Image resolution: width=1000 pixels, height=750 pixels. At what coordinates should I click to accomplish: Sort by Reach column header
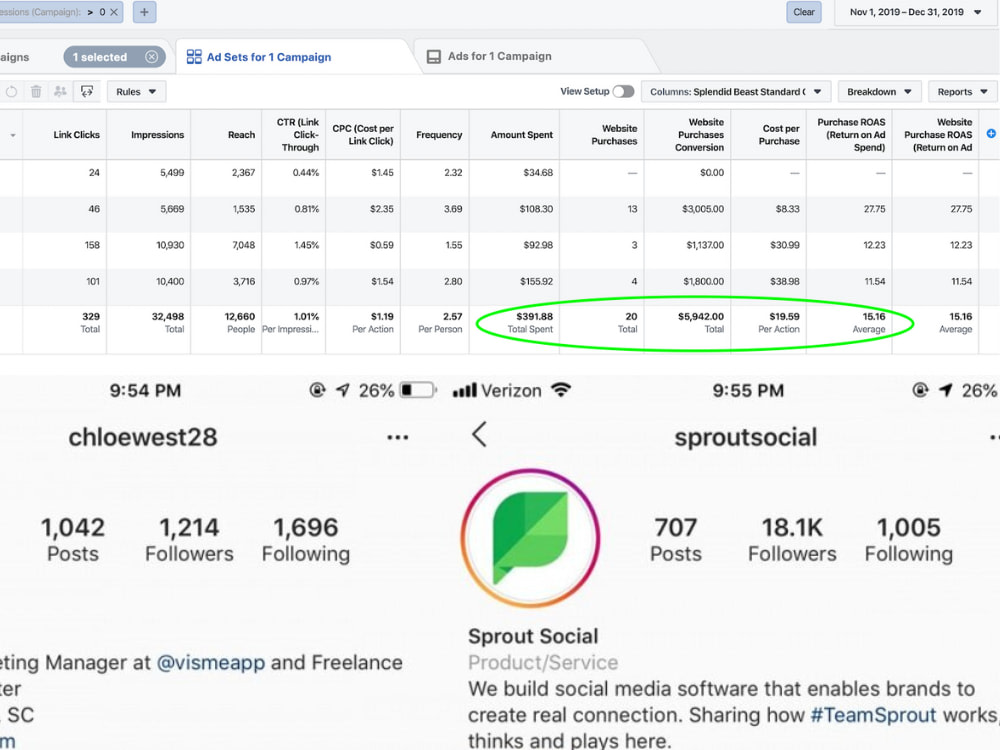[241, 135]
